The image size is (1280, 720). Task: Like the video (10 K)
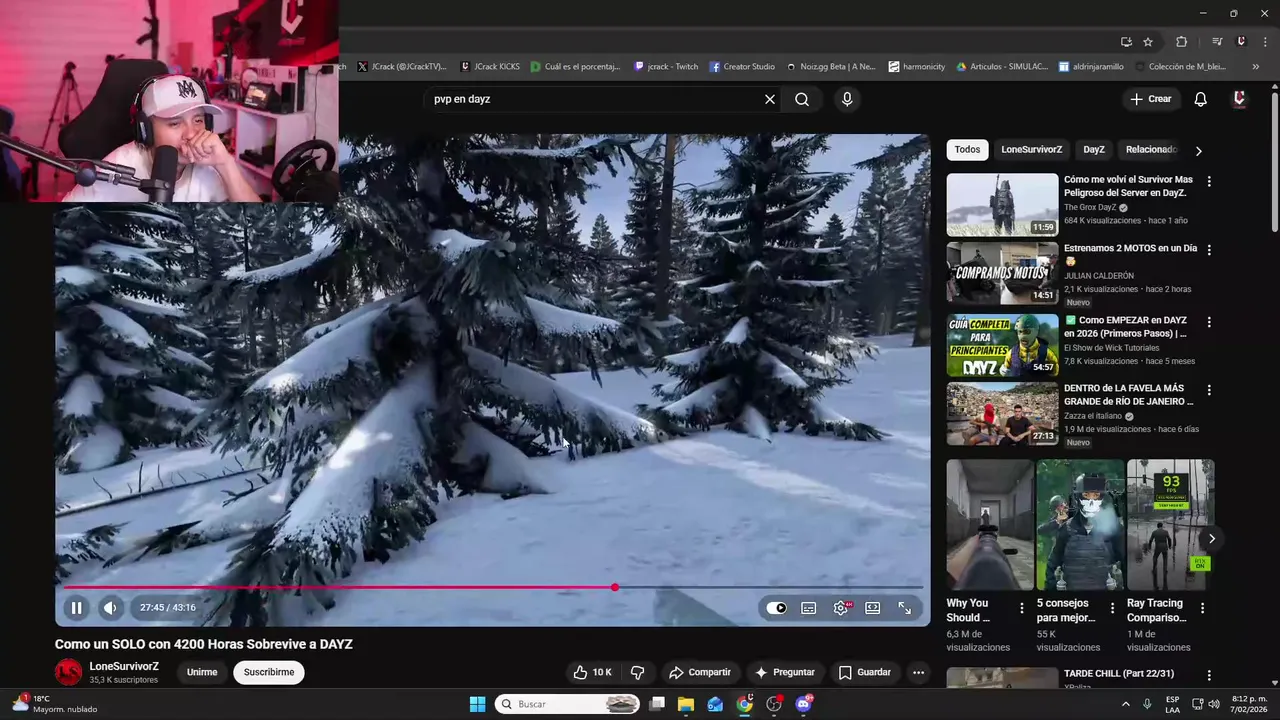pos(592,673)
